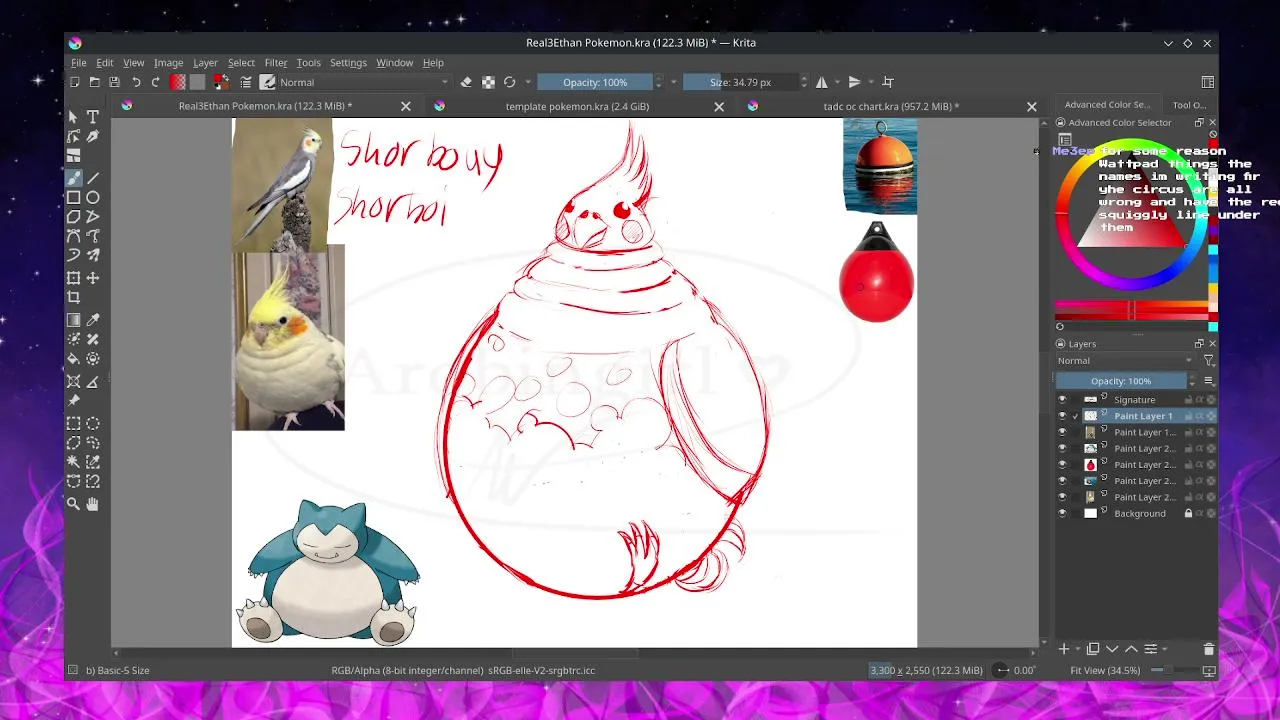Click the Undo arrow in toolbar
The image size is (1280, 720).
(x=136, y=82)
